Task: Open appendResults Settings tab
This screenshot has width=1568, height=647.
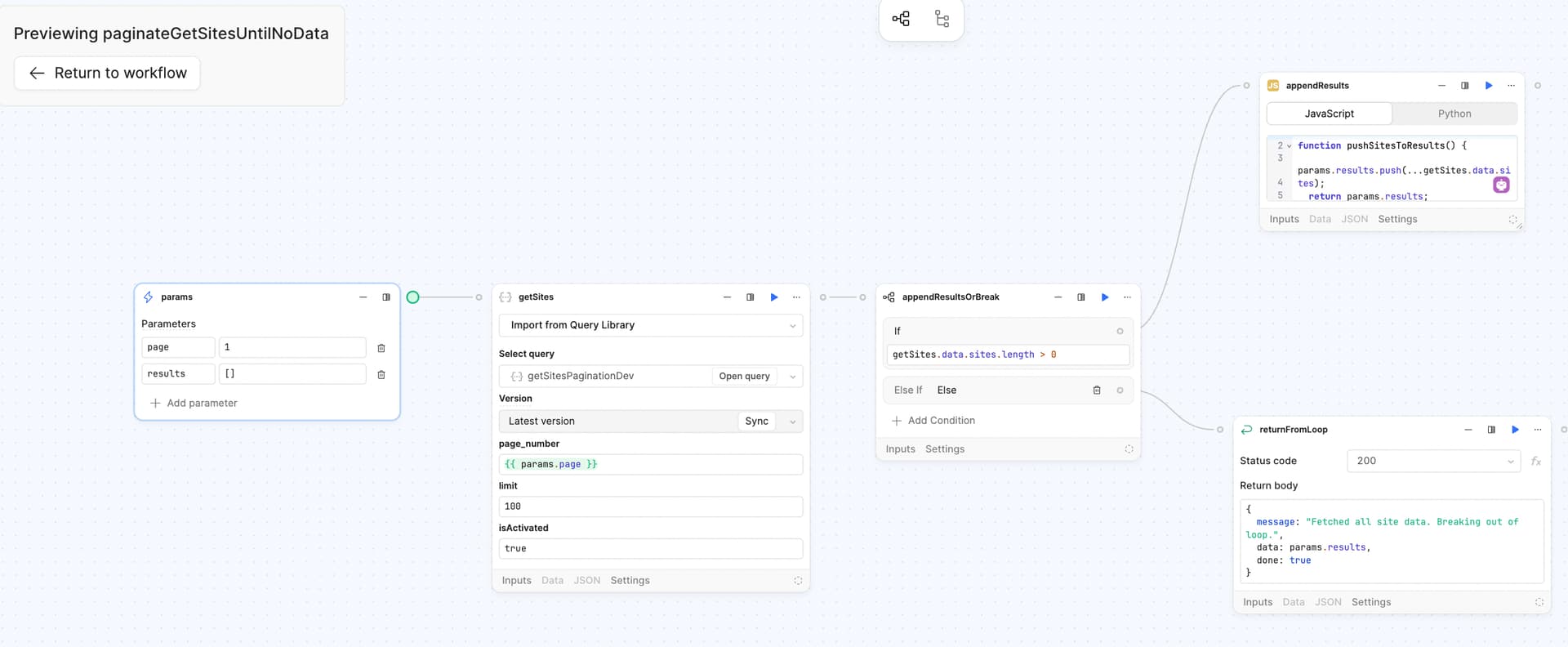Action: pos(1397,220)
